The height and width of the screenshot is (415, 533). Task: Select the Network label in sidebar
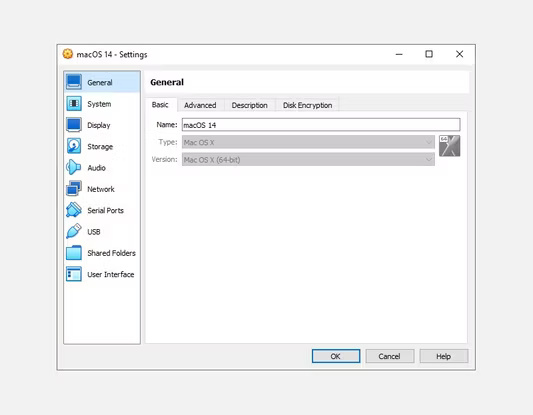click(x=101, y=189)
